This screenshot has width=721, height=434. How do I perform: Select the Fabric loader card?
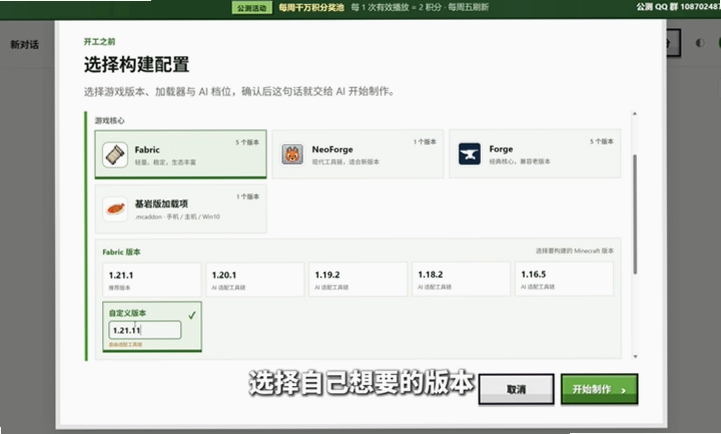180,154
